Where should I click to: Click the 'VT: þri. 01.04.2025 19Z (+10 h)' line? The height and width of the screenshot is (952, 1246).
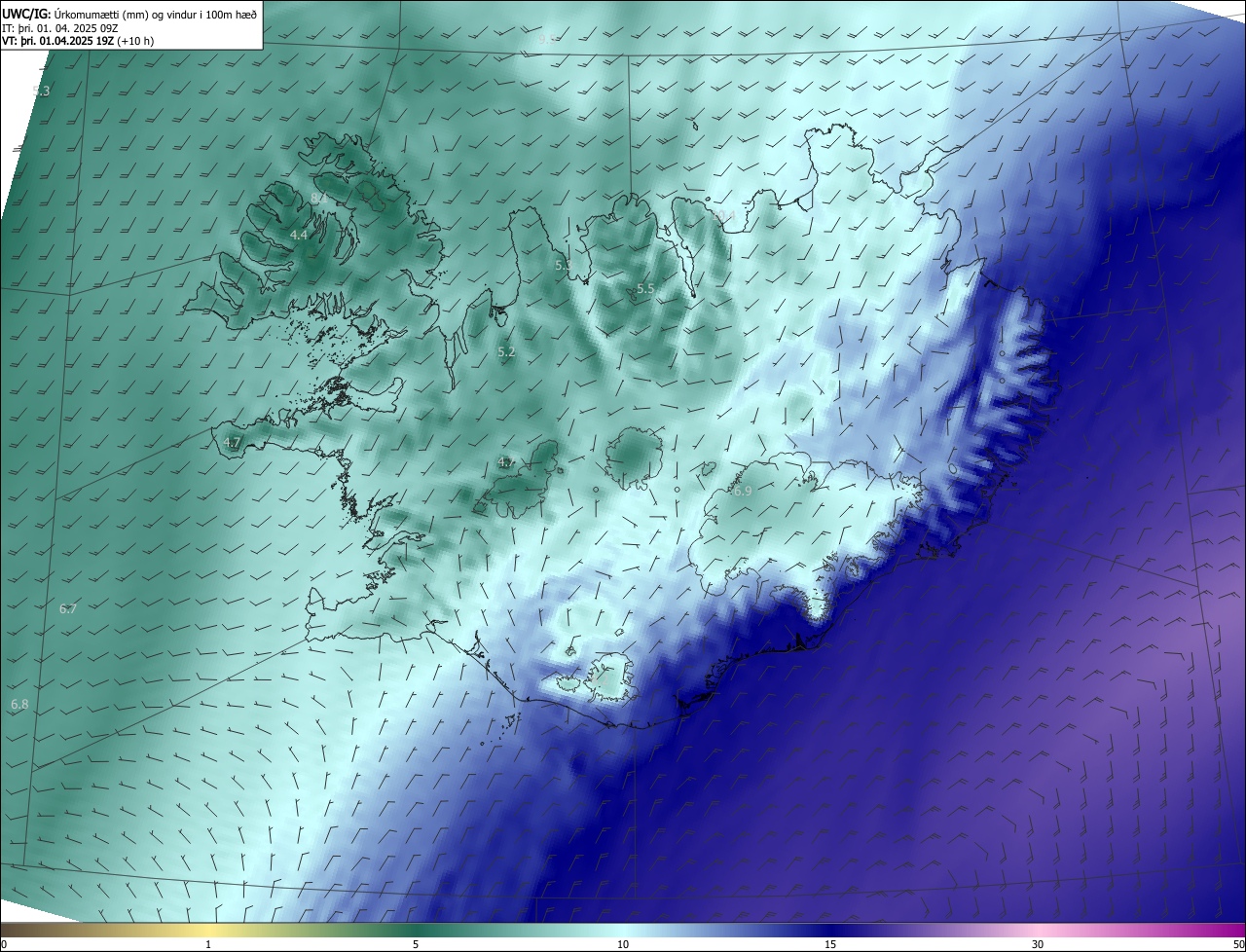[78, 41]
